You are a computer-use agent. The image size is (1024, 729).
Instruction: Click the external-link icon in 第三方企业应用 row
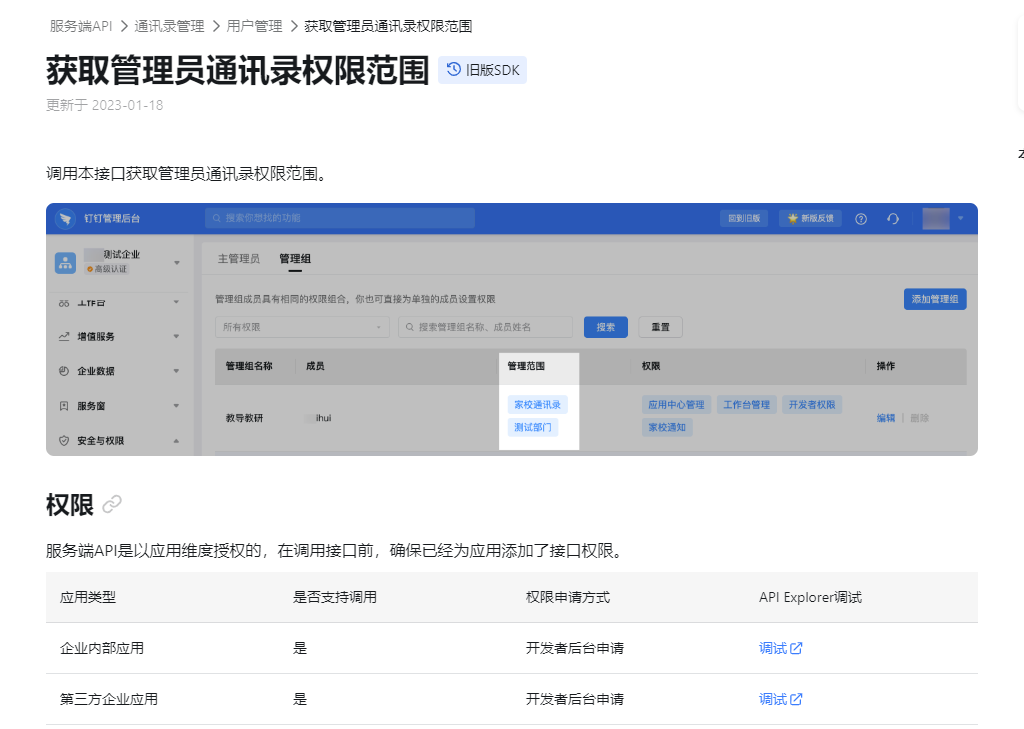(x=796, y=699)
